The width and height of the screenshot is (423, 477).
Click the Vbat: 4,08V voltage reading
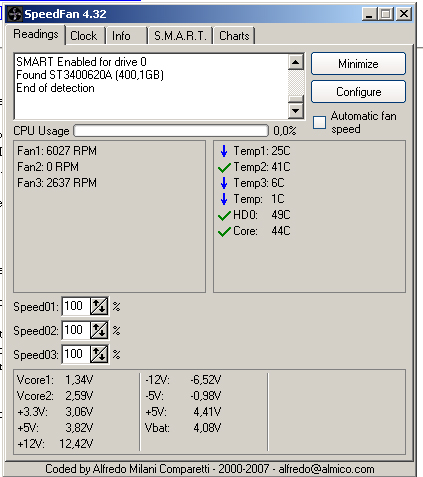(183, 428)
